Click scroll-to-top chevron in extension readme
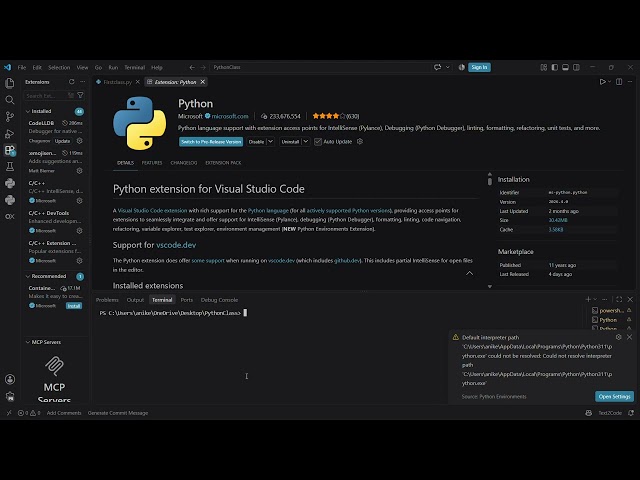Viewport: 640px width, 480px height. (x=469, y=273)
